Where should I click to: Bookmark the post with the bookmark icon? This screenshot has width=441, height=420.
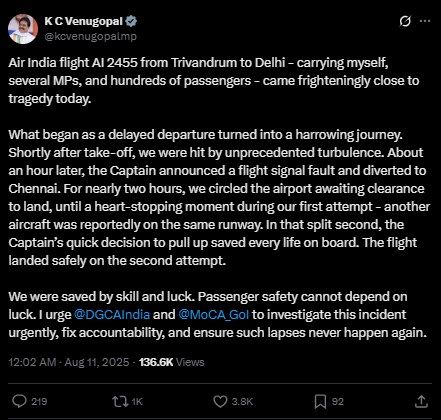pos(320,401)
